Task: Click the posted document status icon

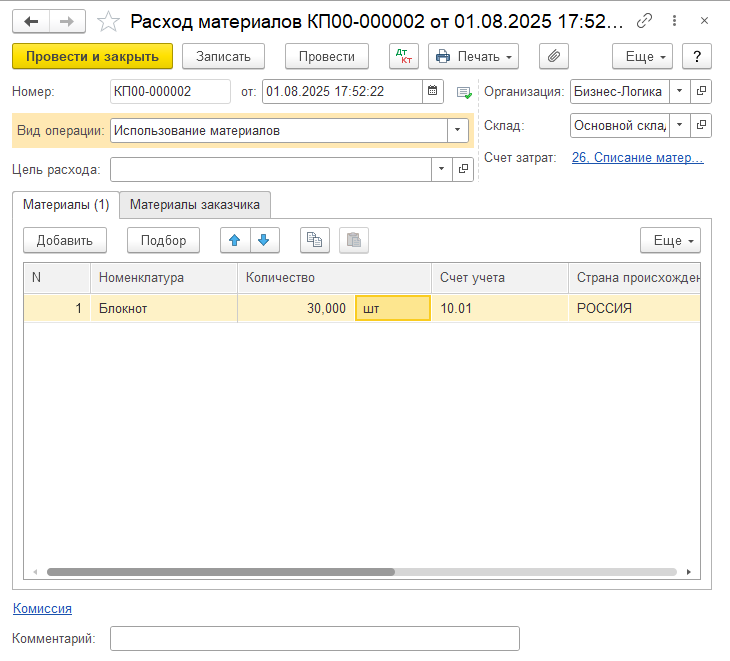Action: pos(464,92)
